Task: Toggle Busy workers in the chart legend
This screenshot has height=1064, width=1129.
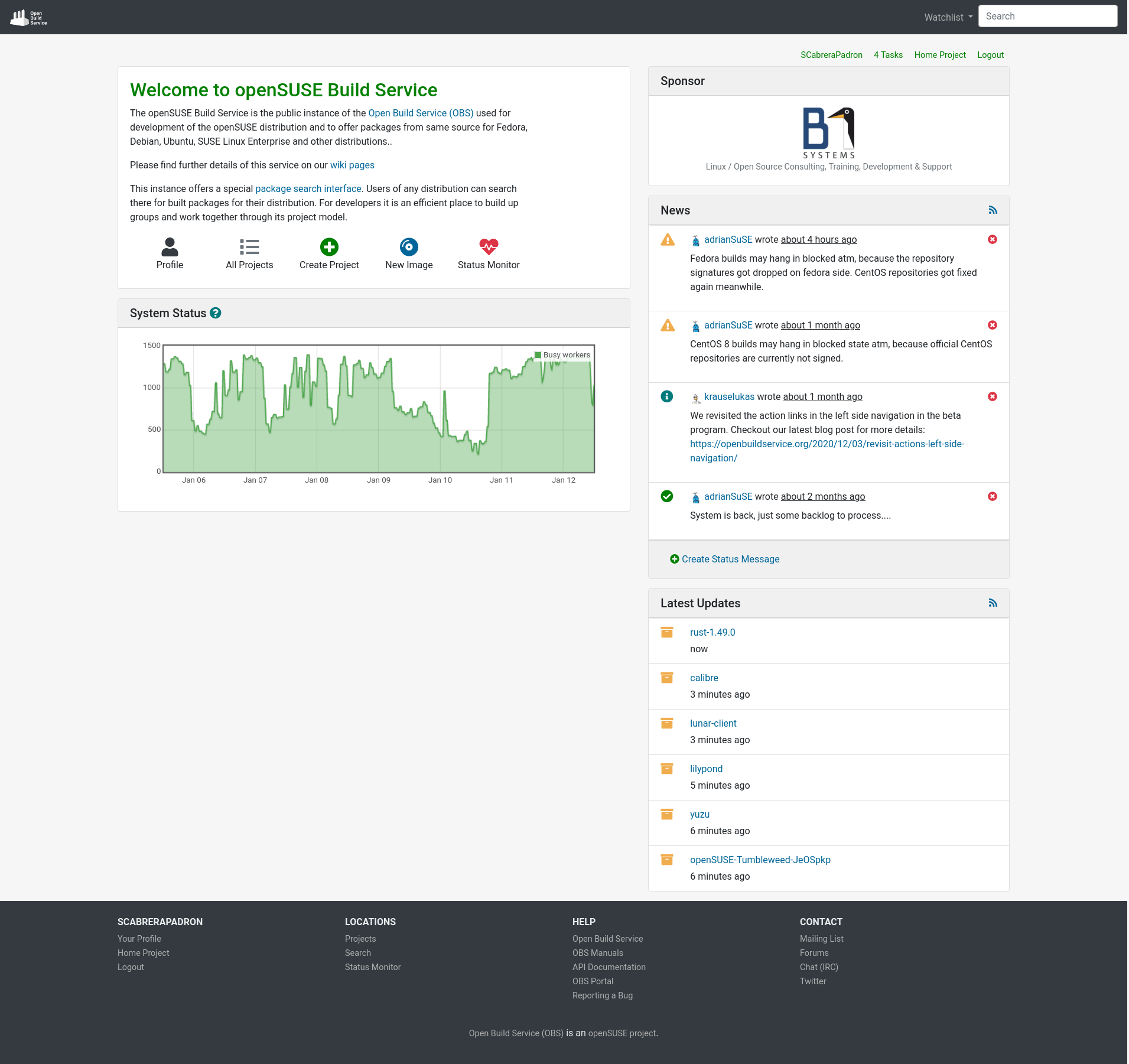Action: [560, 354]
